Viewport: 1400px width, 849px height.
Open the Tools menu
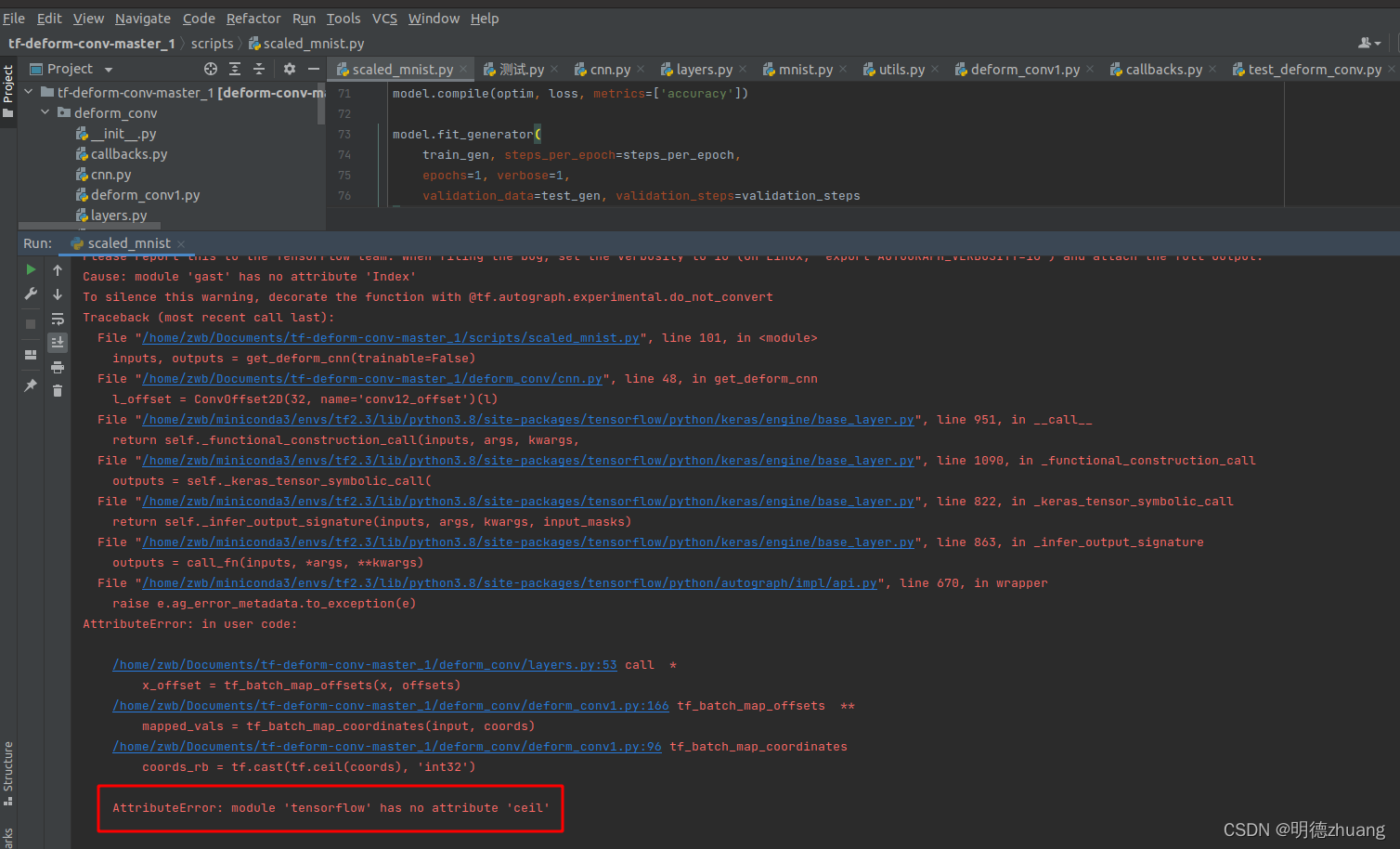click(344, 18)
